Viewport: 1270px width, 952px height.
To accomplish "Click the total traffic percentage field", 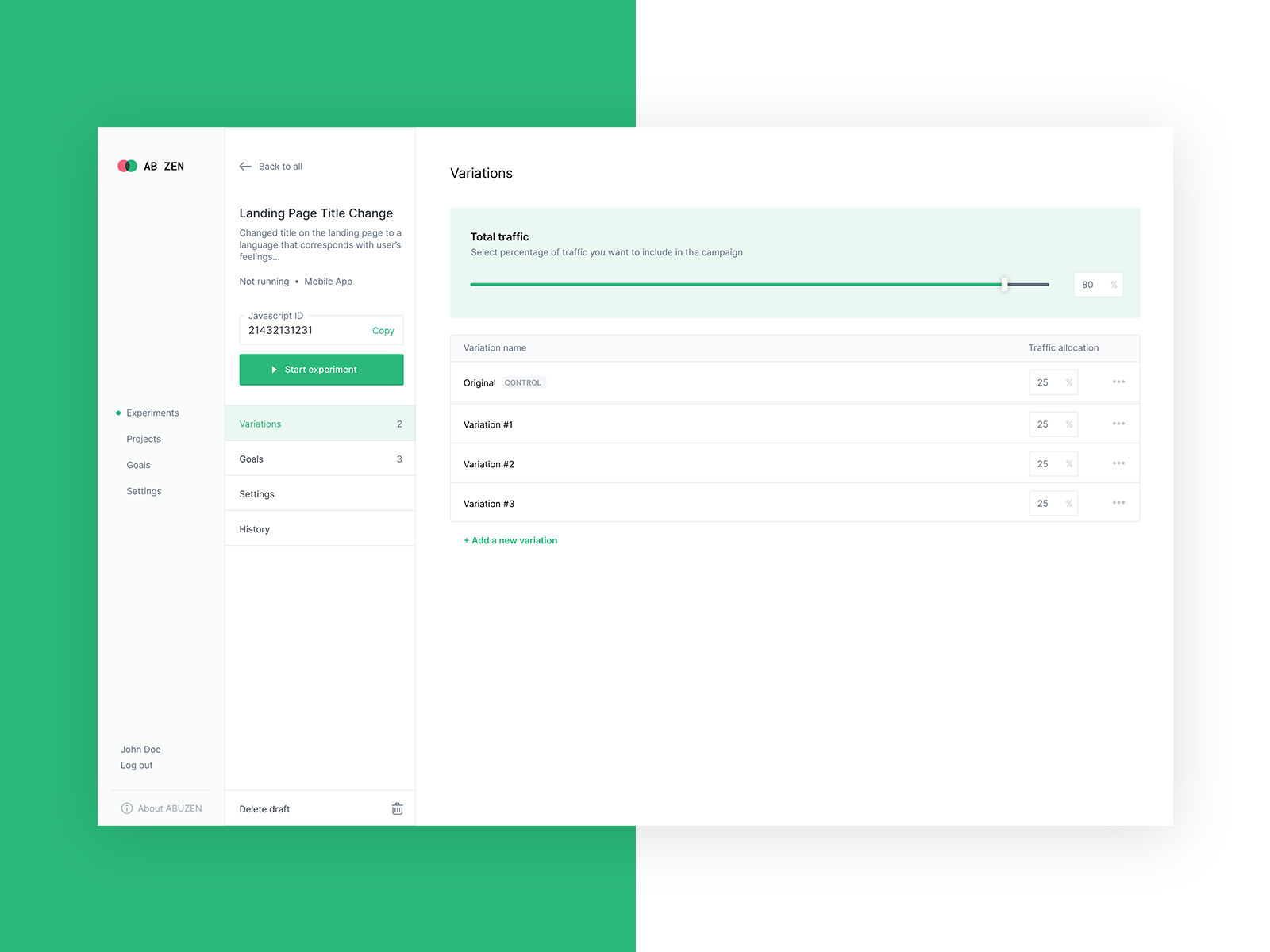I will tap(1091, 285).
